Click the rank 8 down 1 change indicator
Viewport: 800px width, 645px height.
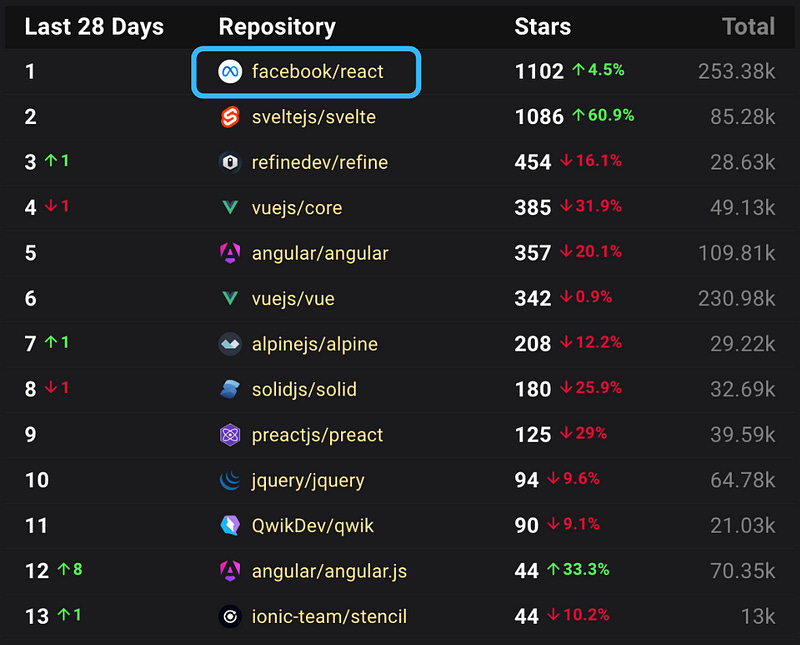coord(57,388)
